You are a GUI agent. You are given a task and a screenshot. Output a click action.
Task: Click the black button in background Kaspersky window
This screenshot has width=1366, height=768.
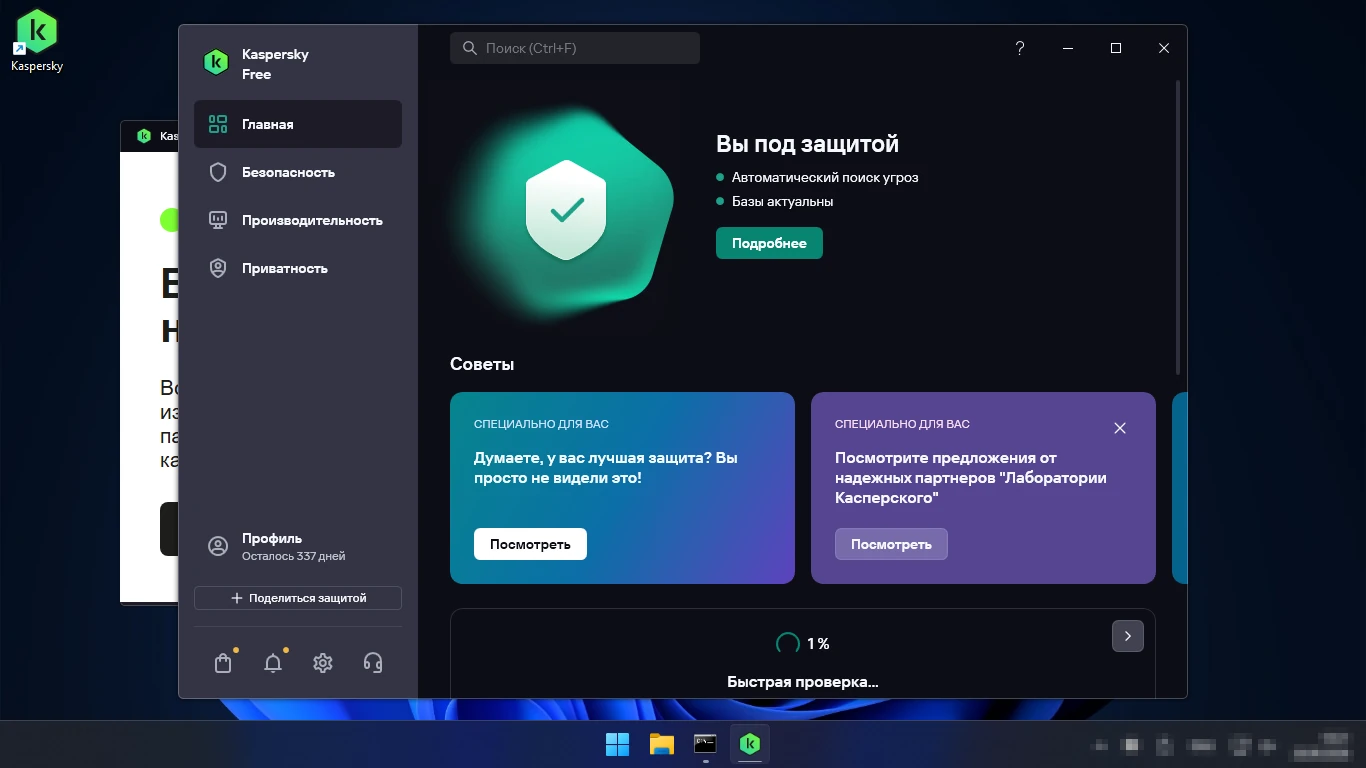169,529
